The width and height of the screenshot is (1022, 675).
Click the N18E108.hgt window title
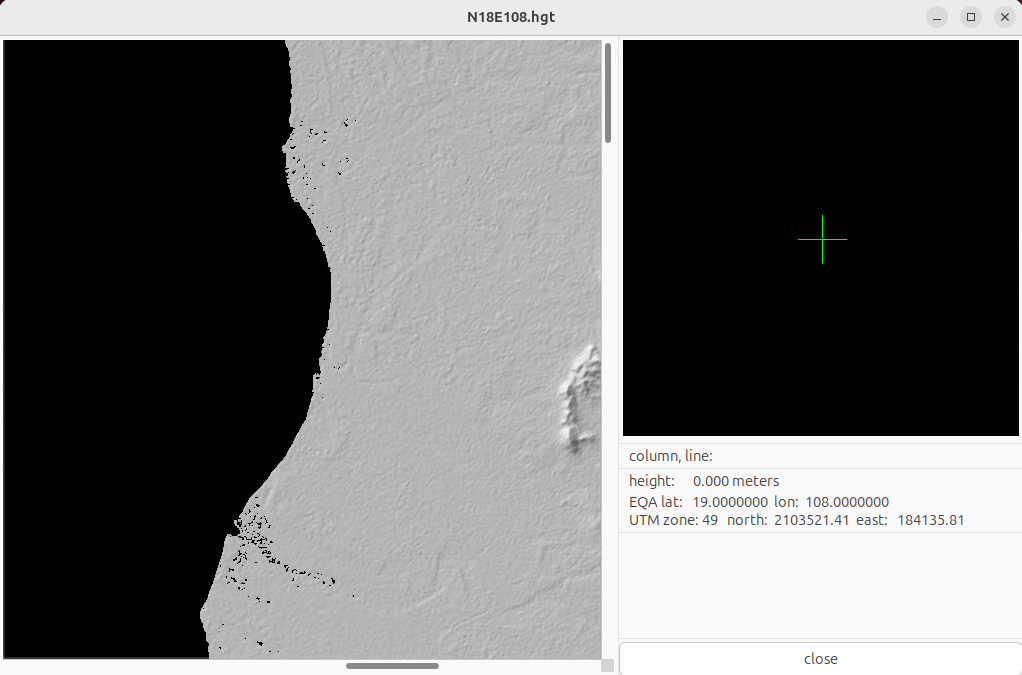pyautogui.click(x=511, y=17)
